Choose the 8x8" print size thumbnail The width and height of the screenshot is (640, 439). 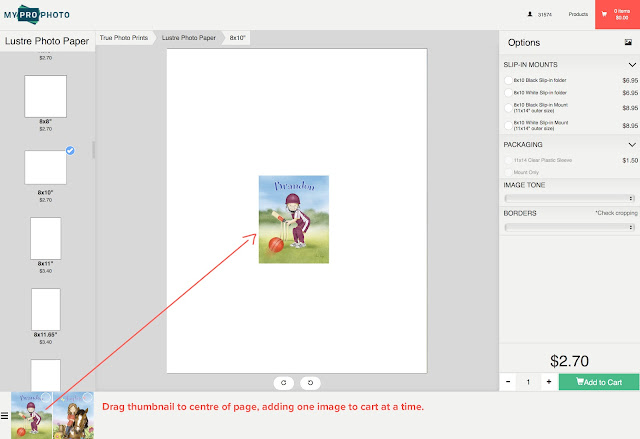click(45, 96)
